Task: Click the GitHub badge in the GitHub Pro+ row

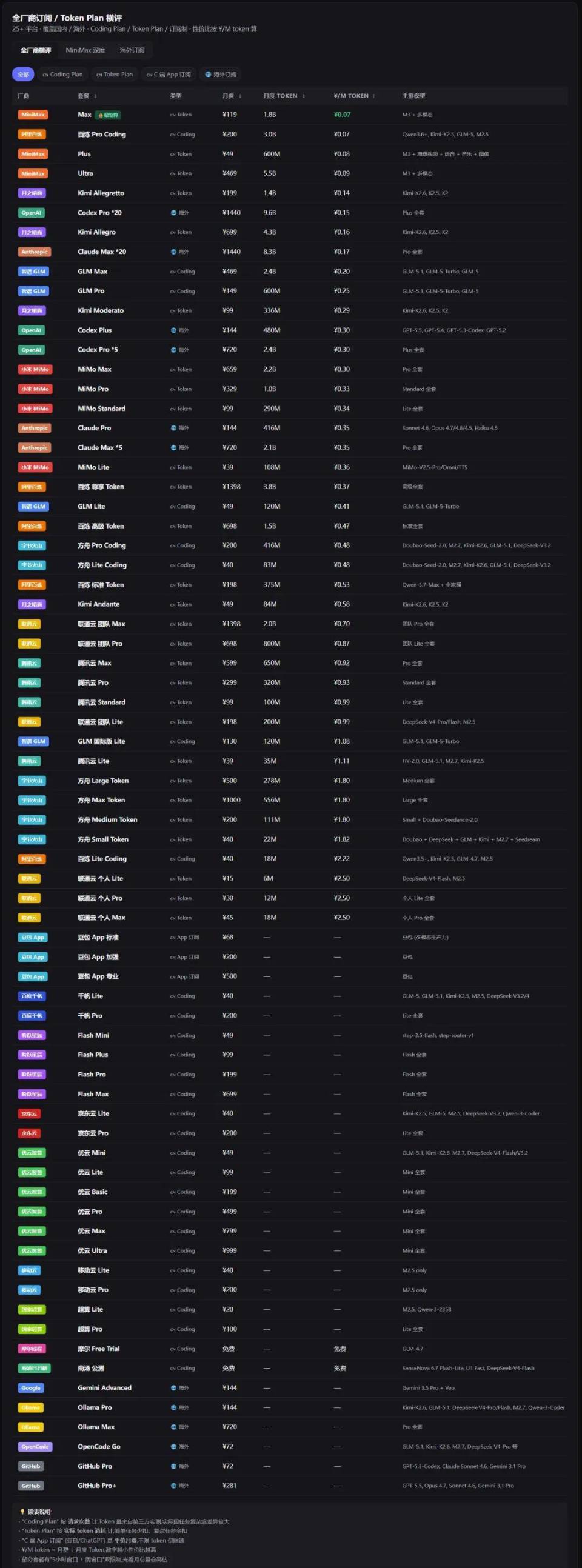Action: click(31, 1486)
